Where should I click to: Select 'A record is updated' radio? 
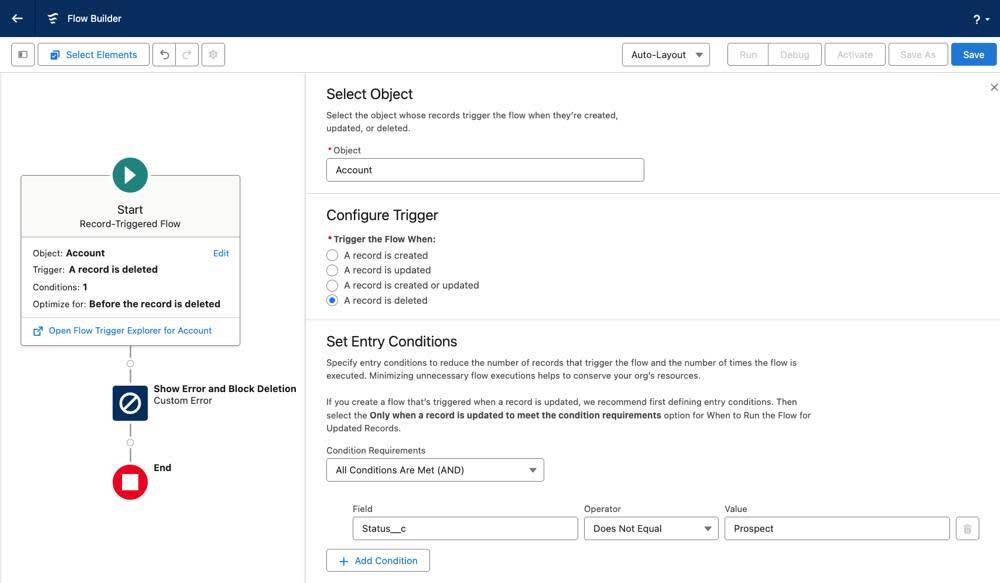coord(332,270)
